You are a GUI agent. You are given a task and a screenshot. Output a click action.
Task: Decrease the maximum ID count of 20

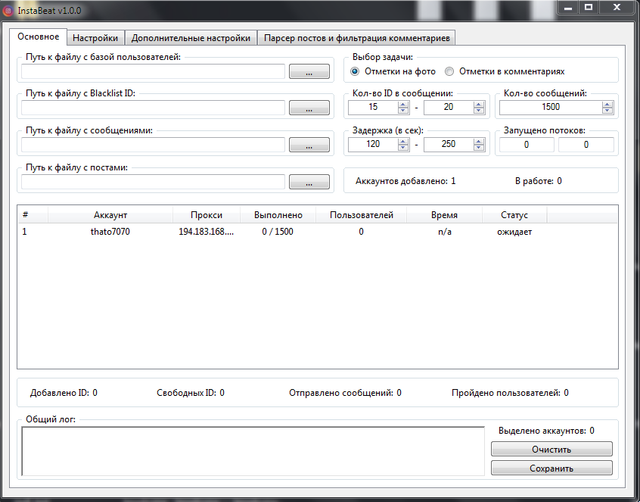(x=477, y=111)
